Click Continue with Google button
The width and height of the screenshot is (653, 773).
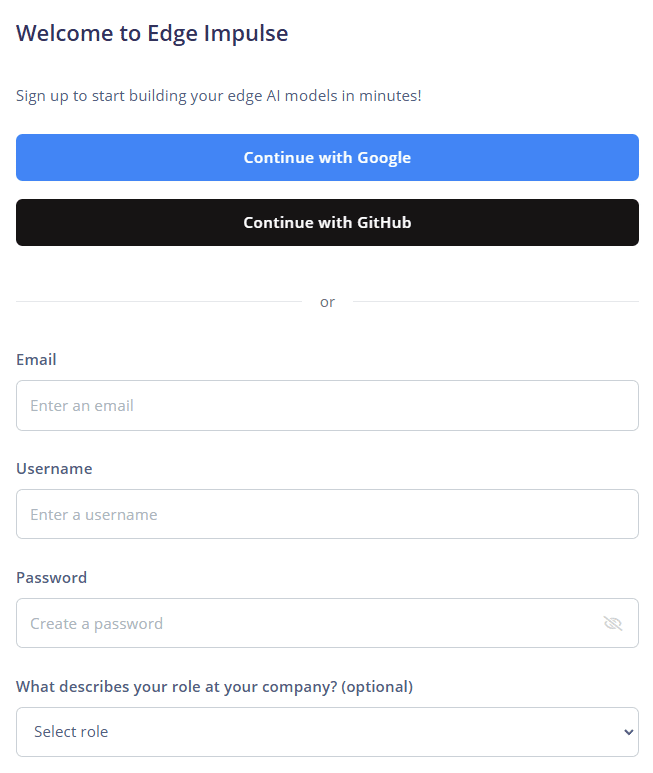327,158
